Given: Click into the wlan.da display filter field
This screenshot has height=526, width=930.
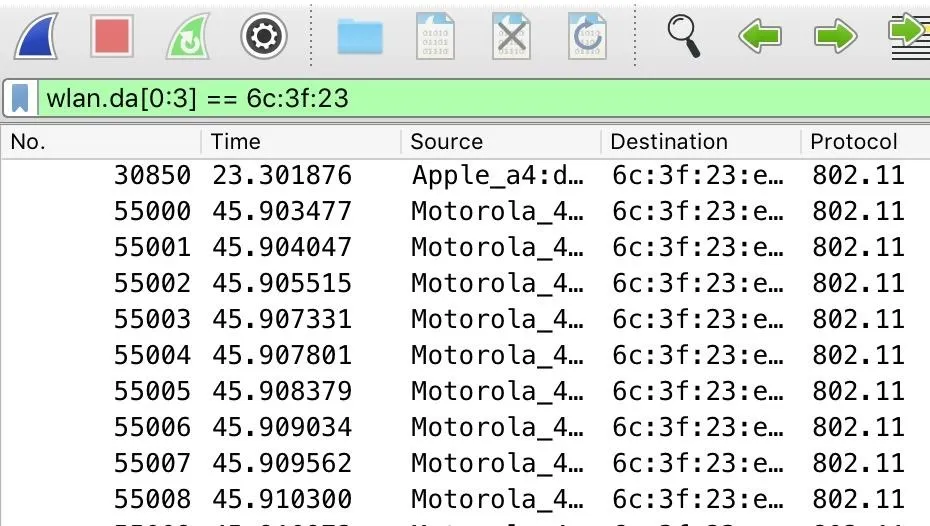Looking at the screenshot, I should (x=484, y=98).
